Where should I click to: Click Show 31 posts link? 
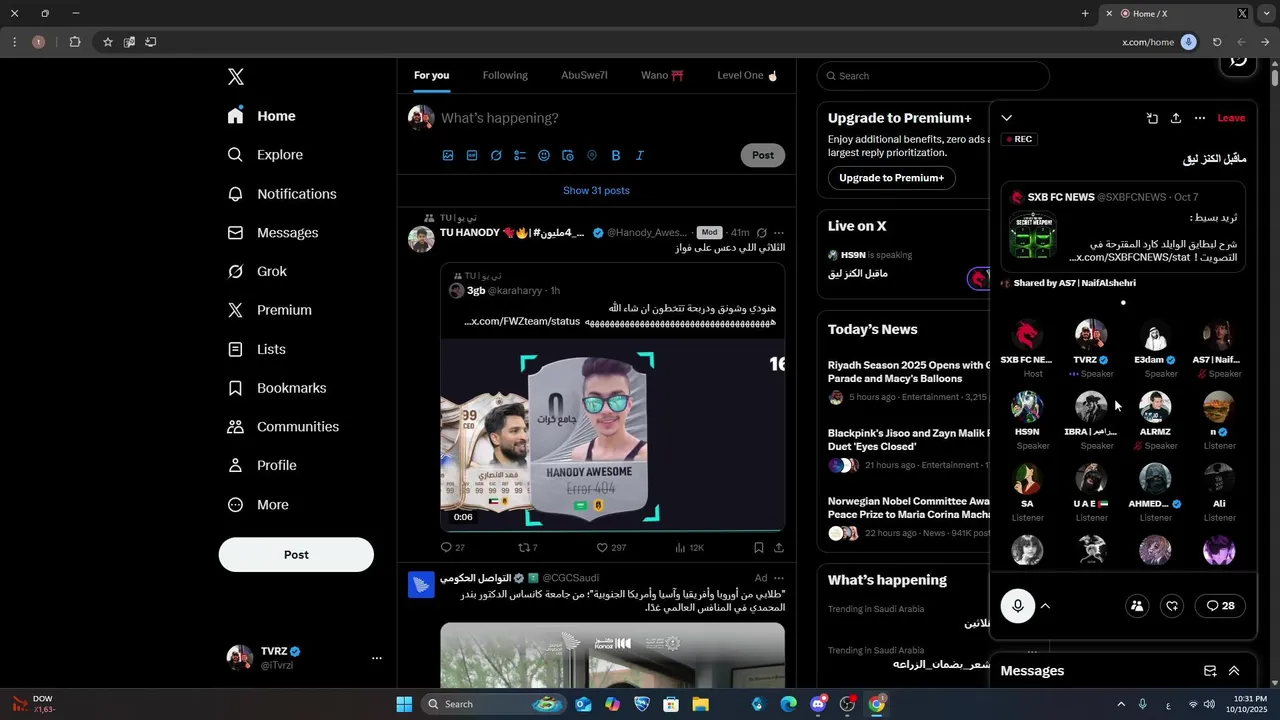pyautogui.click(x=596, y=191)
